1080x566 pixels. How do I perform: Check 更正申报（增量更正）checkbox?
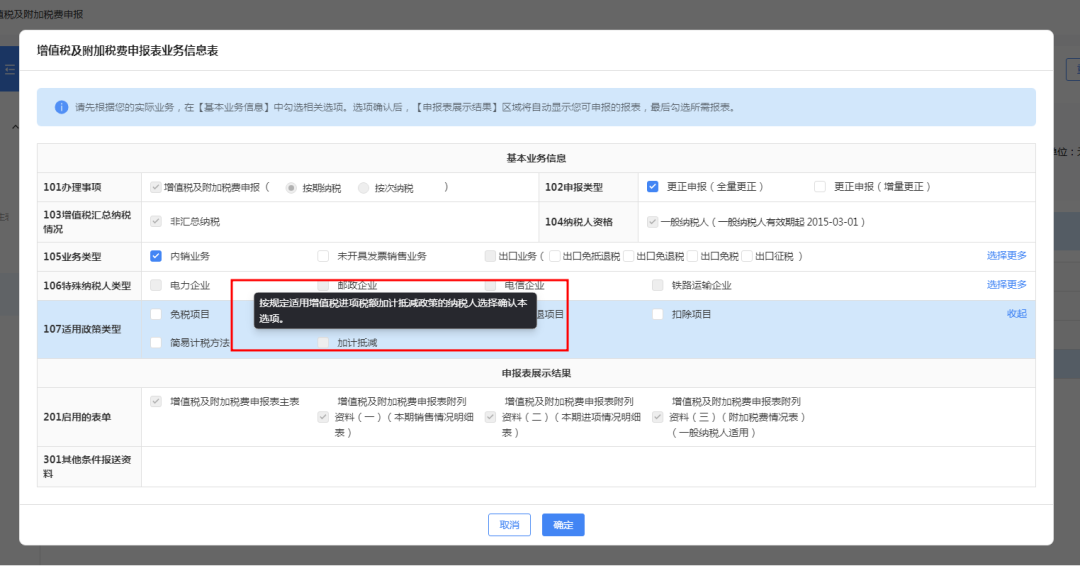pos(820,187)
